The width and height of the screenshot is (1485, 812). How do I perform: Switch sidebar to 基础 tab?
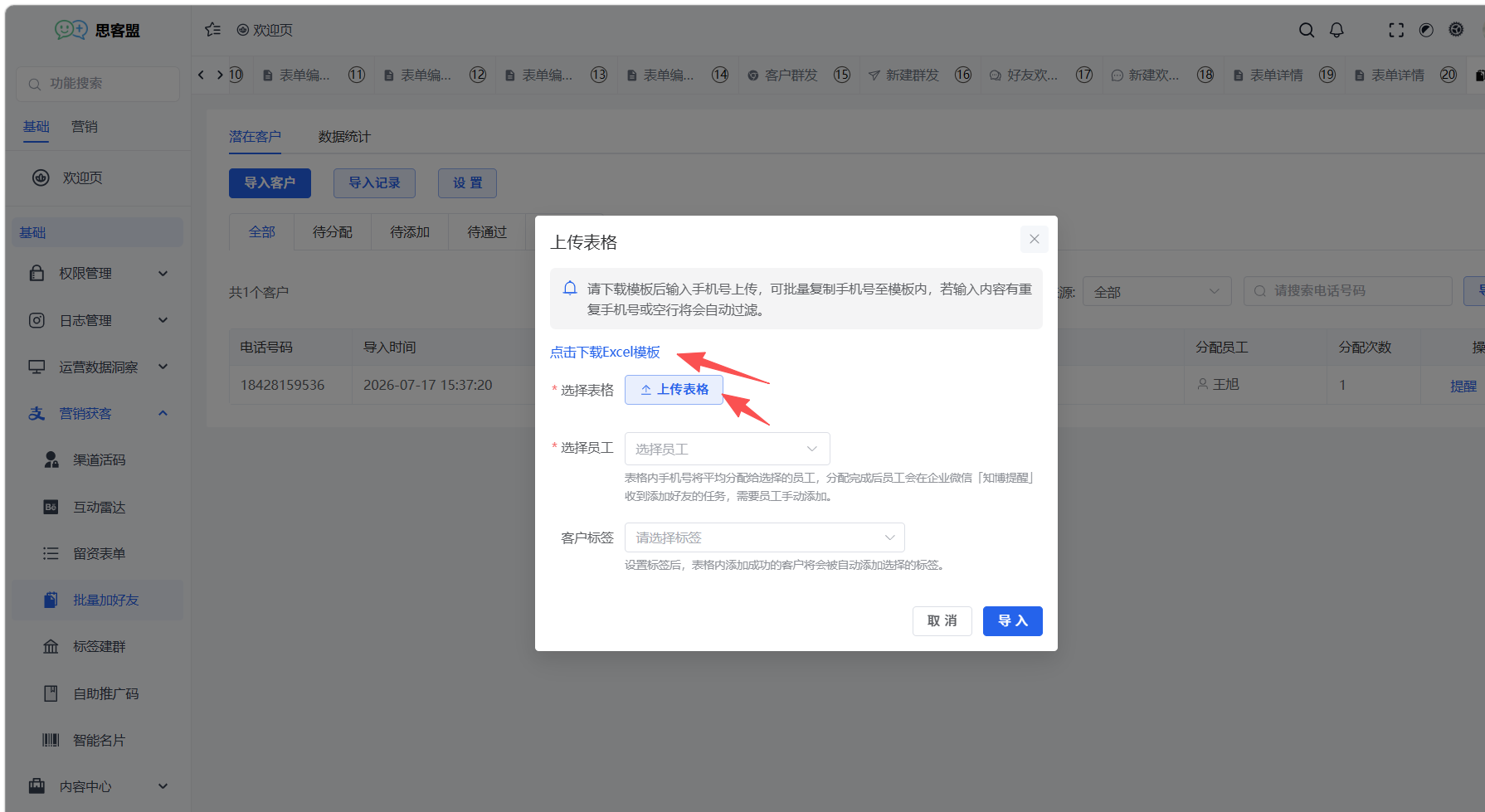[37, 127]
